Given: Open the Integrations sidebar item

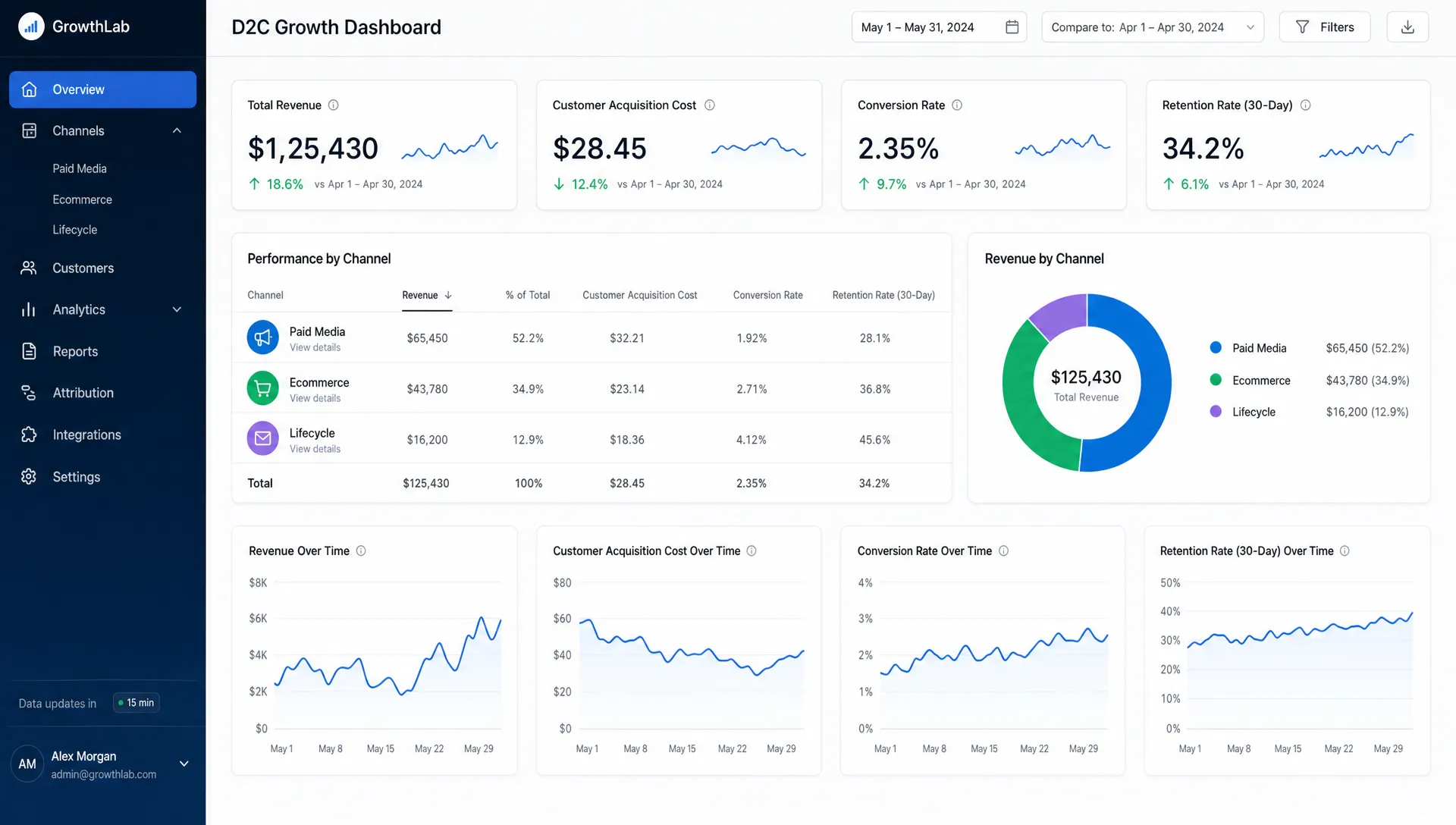Looking at the screenshot, I should [102, 434].
